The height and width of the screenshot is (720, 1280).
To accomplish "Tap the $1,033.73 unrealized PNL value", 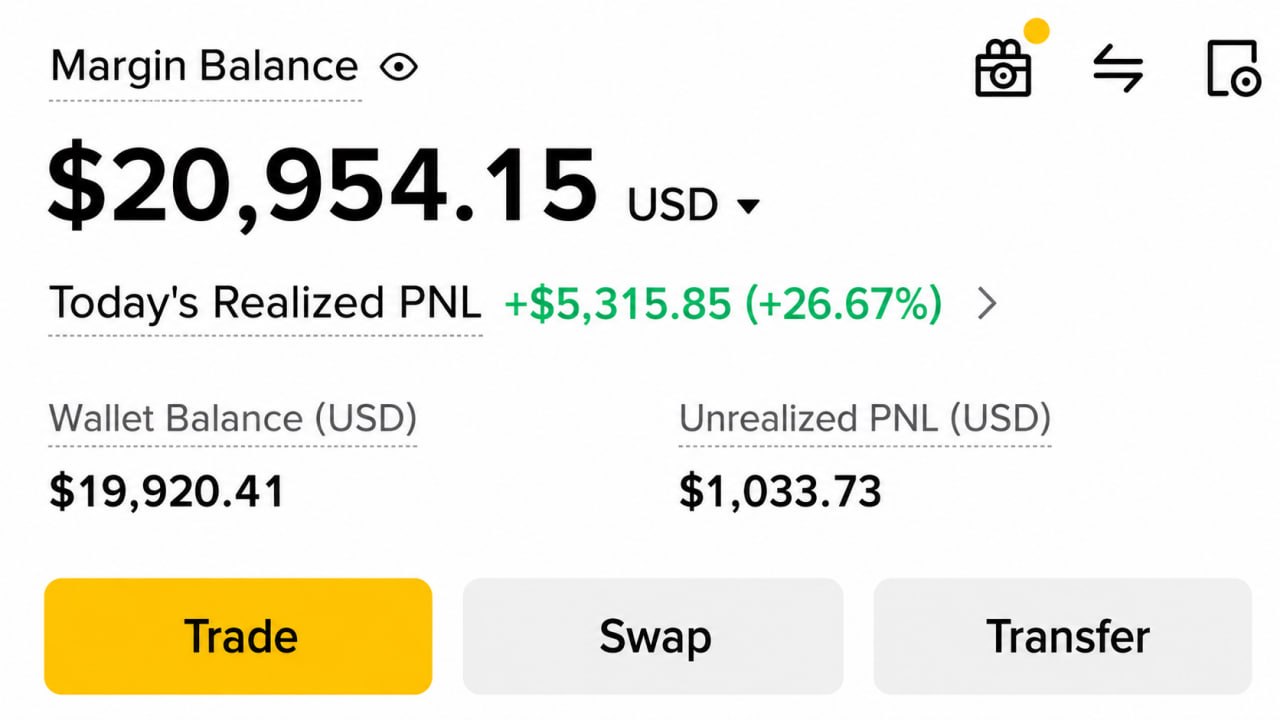I will 780,491.
